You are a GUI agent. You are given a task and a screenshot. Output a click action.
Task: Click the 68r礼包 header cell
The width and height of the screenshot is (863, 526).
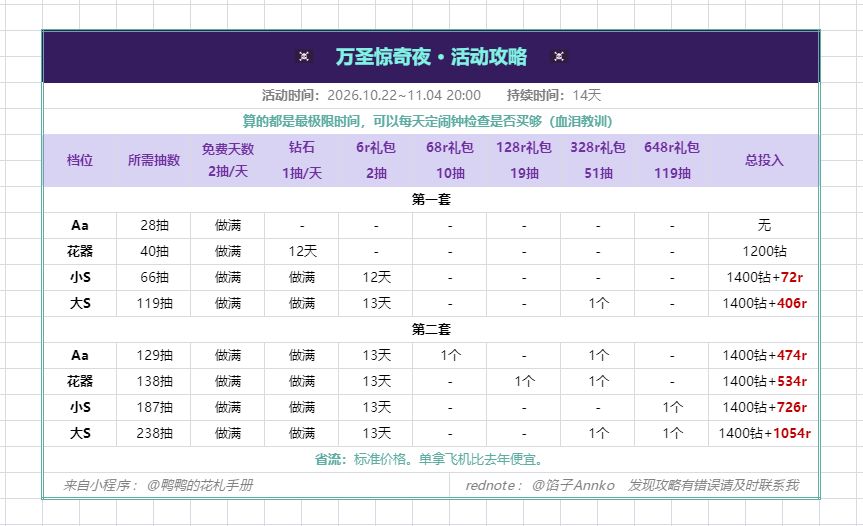pos(450,160)
